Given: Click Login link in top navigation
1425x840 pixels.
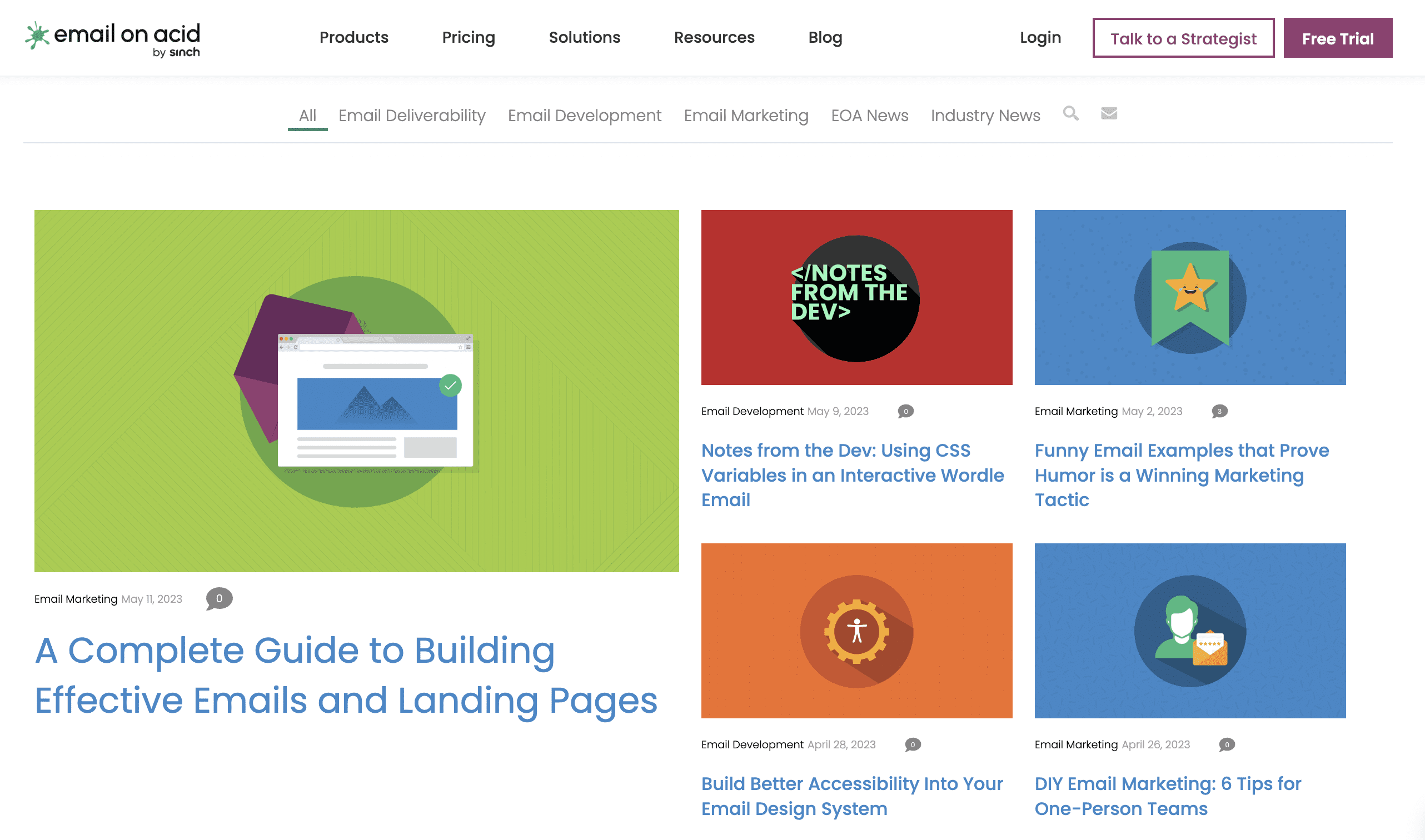Looking at the screenshot, I should 1041,37.
